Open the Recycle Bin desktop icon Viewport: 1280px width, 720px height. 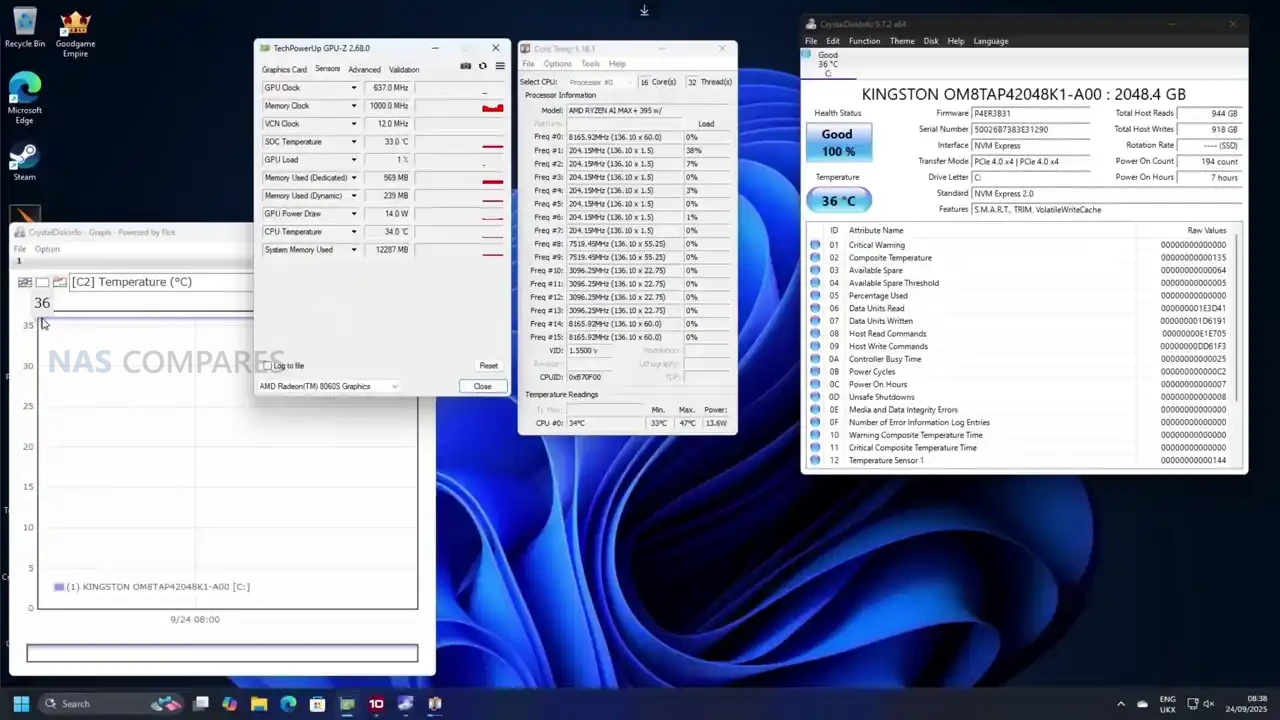[x=24, y=24]
